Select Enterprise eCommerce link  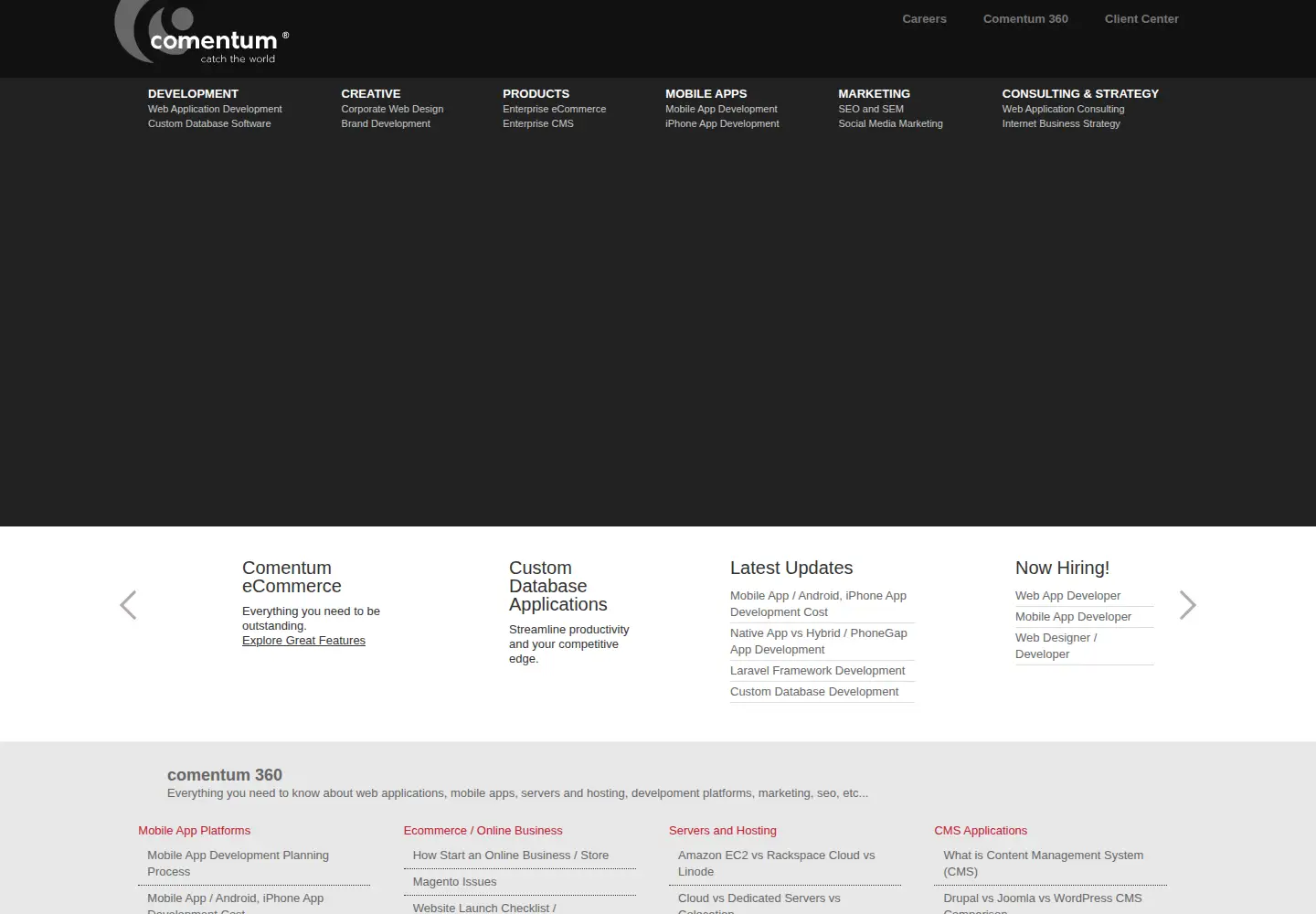[554, 109]
